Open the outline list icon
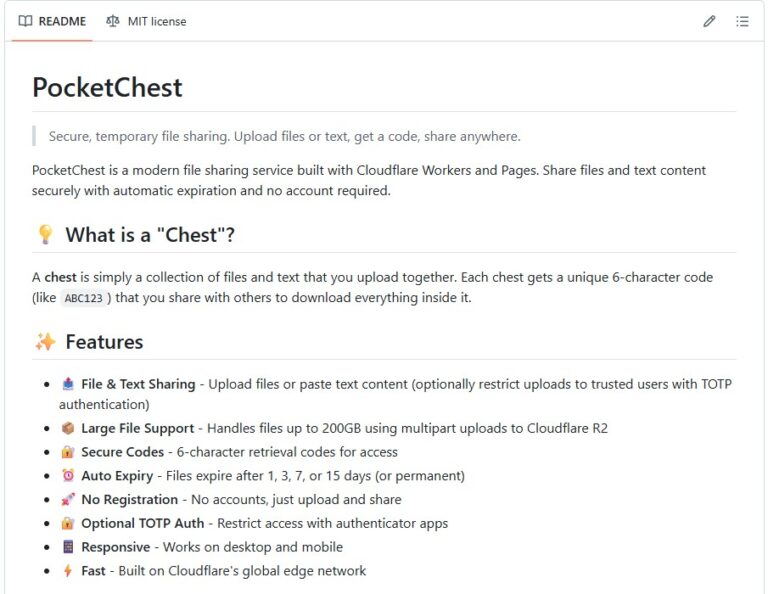Image resolution: width=768 pixels, height=594 pixels. (742, 21)
